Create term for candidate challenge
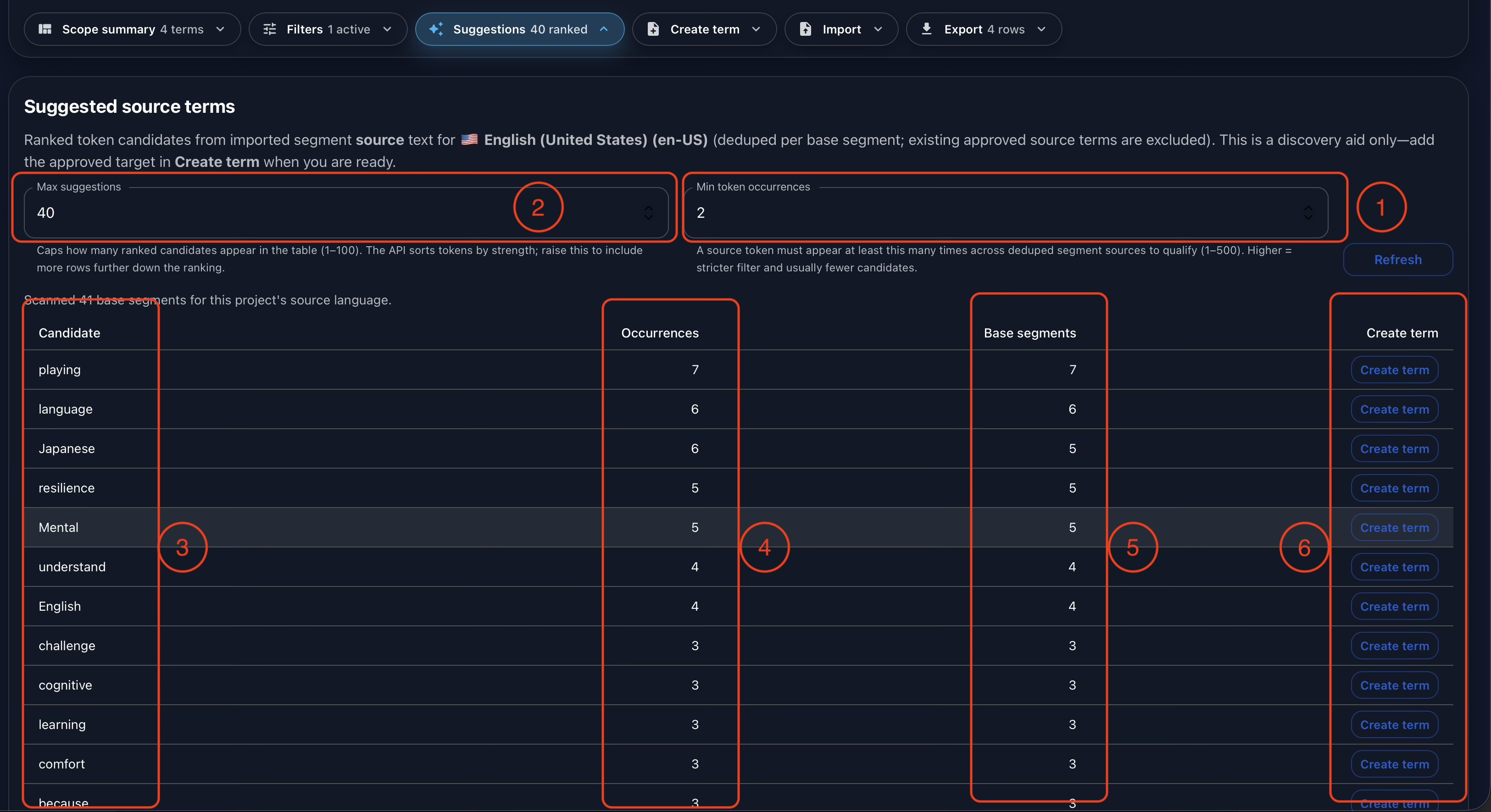The width and height of the screenshot is (1491, 812). click(x=1394, y=646)
